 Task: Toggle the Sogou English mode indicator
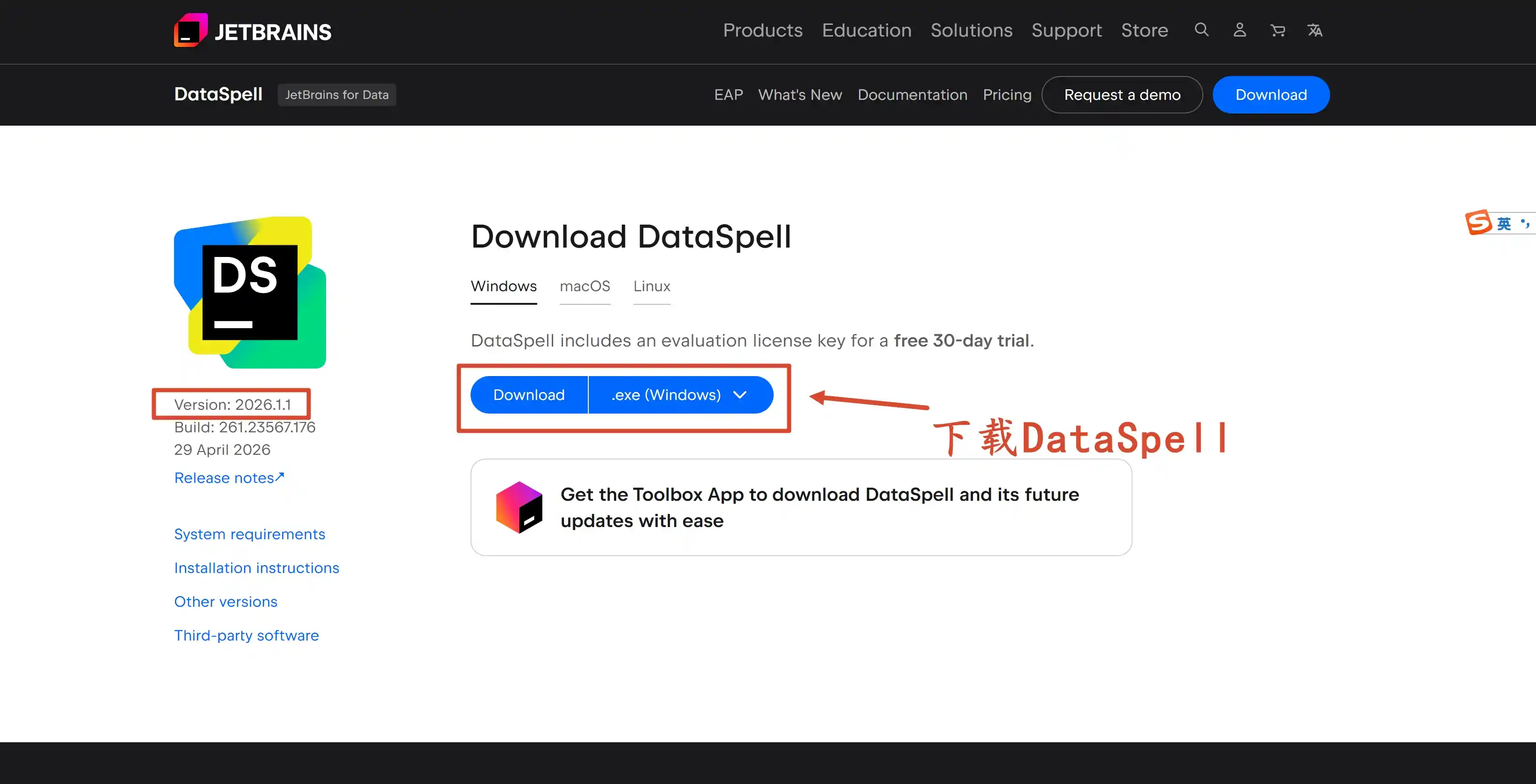[x=1504, y=223]
